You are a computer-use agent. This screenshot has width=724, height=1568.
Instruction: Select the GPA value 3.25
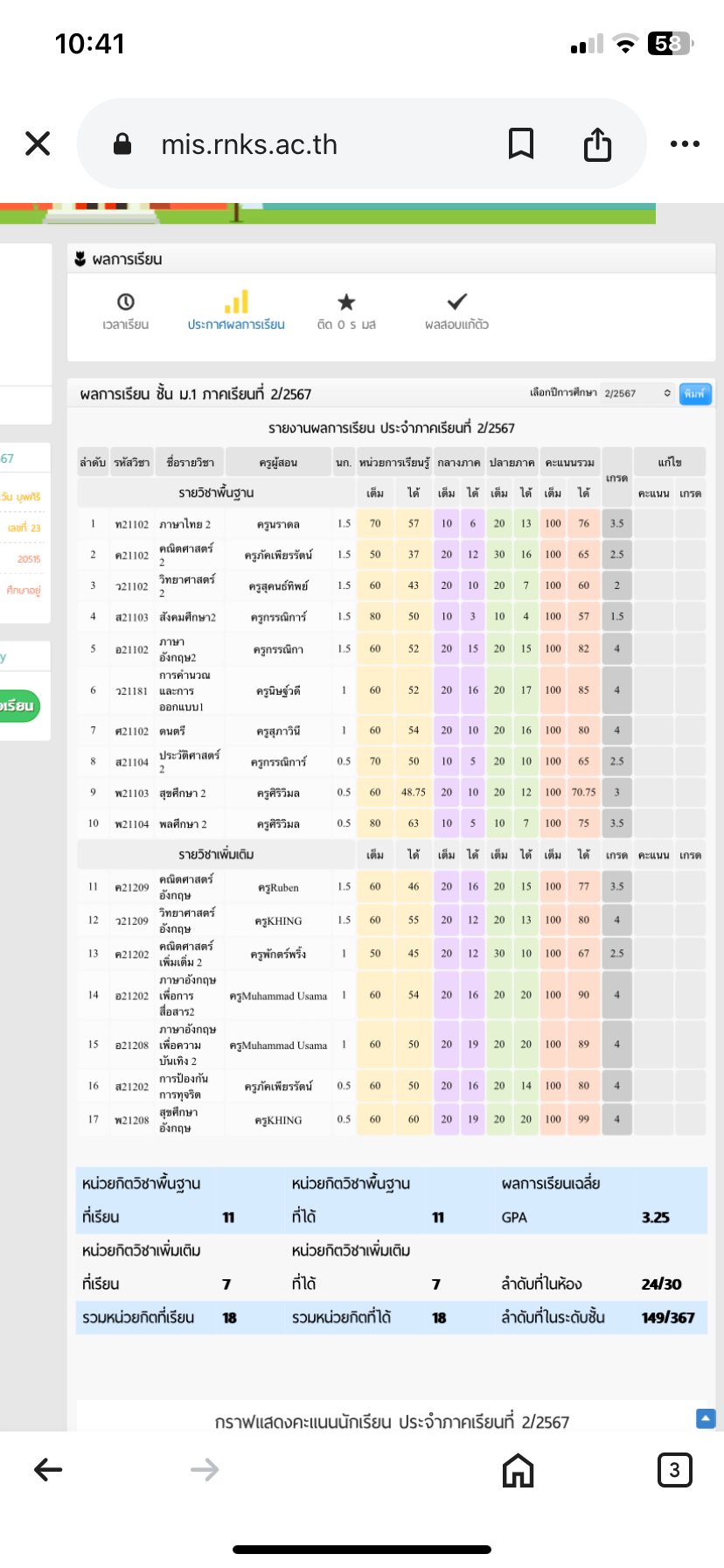656,1217
